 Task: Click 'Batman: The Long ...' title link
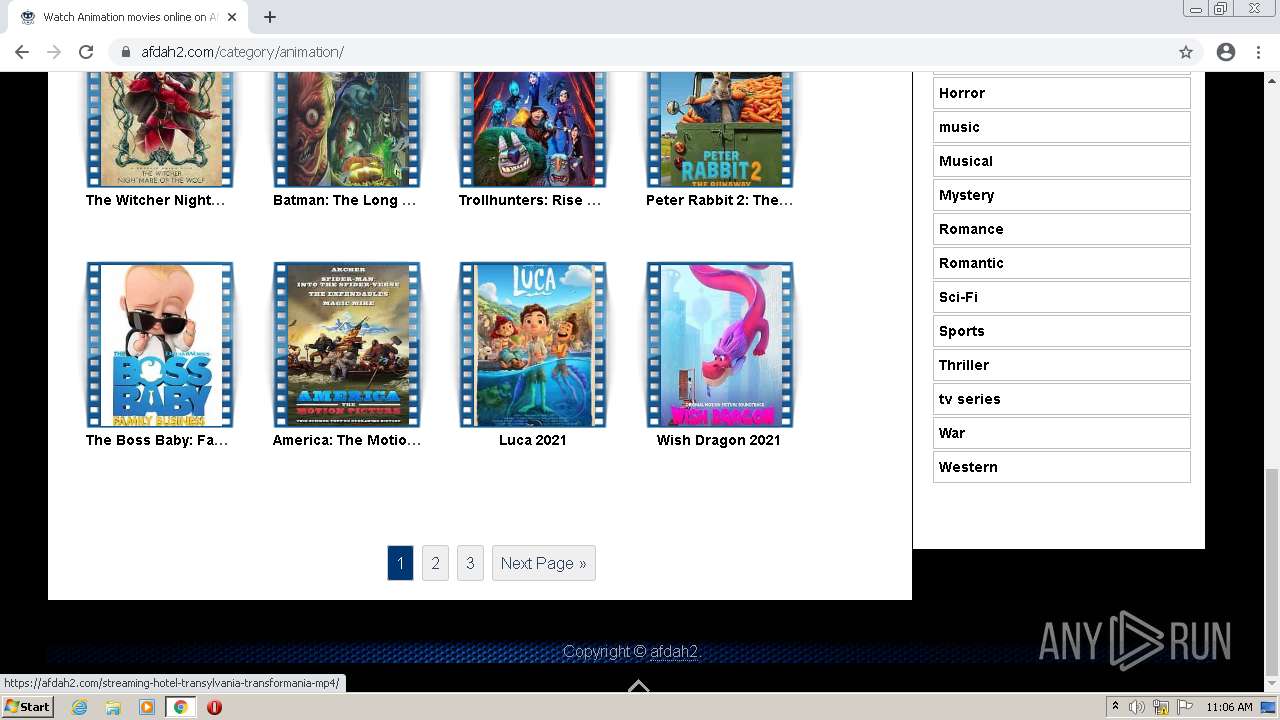(344, 200)
